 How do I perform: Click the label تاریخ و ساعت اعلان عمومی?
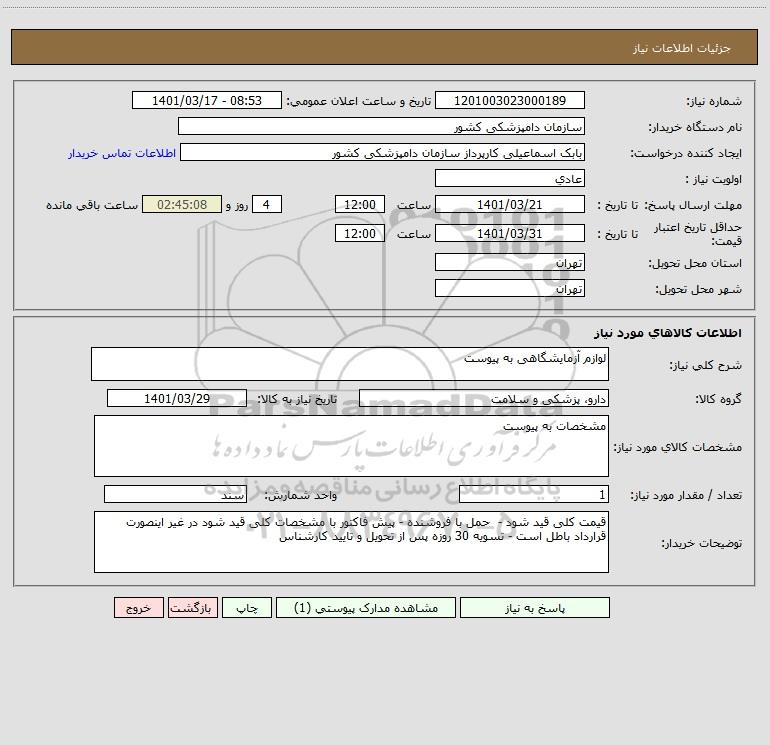(359, 101)
